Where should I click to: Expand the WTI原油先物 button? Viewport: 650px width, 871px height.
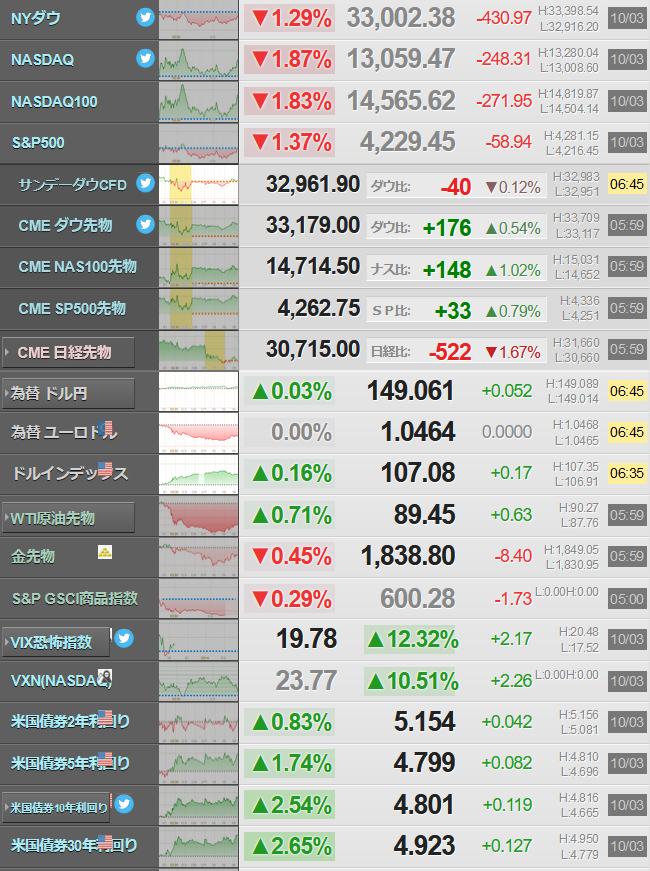pos(68,518)
